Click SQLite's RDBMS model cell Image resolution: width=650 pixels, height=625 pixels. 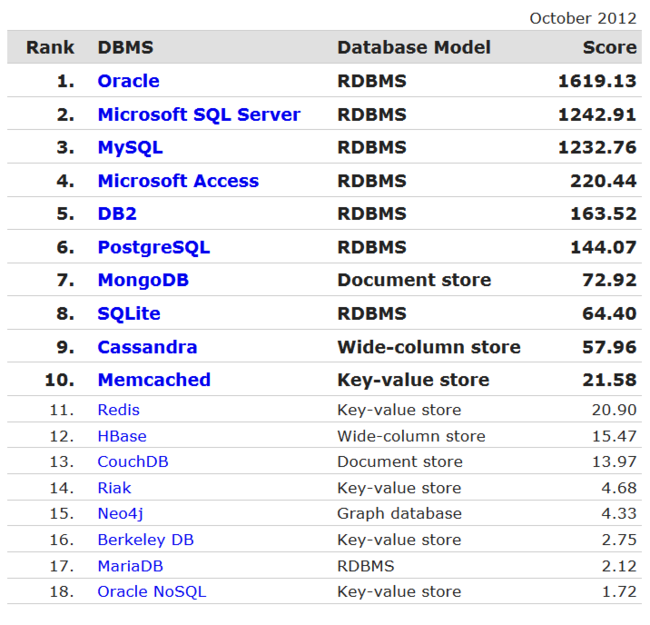click(x=372, y=314)
